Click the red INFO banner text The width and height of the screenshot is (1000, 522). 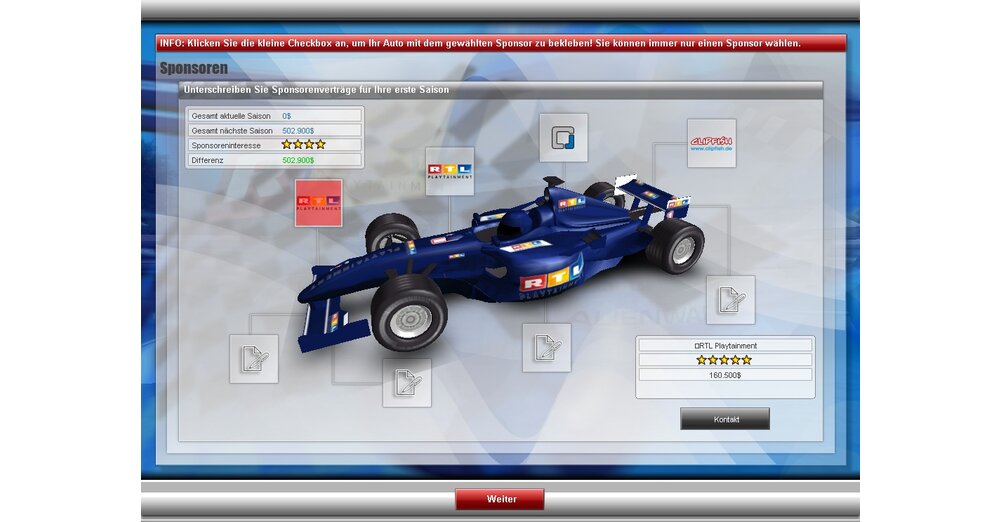480,43
